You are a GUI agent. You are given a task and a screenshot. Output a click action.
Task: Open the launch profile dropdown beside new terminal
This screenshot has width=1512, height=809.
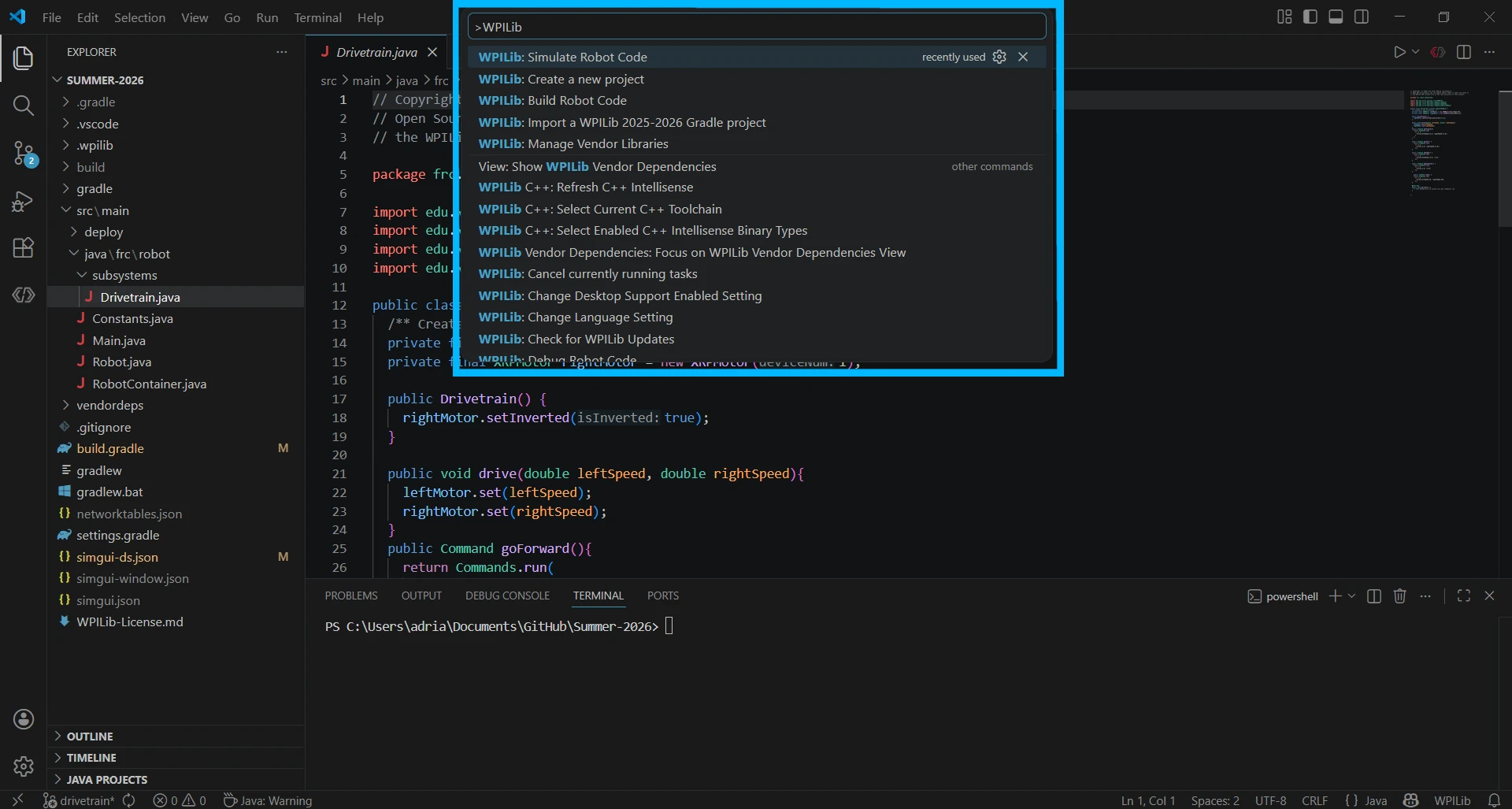1351,596
